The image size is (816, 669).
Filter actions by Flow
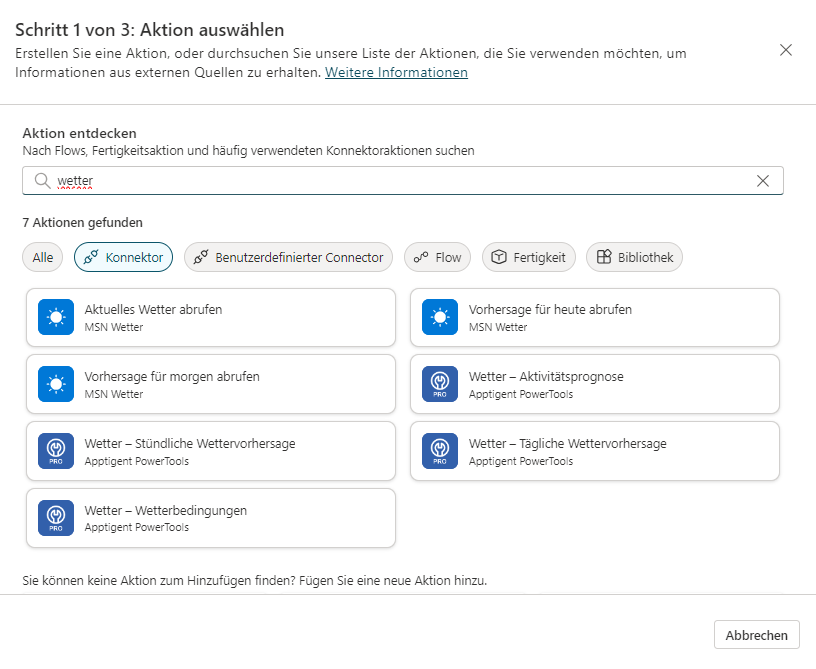coord(437,257)
